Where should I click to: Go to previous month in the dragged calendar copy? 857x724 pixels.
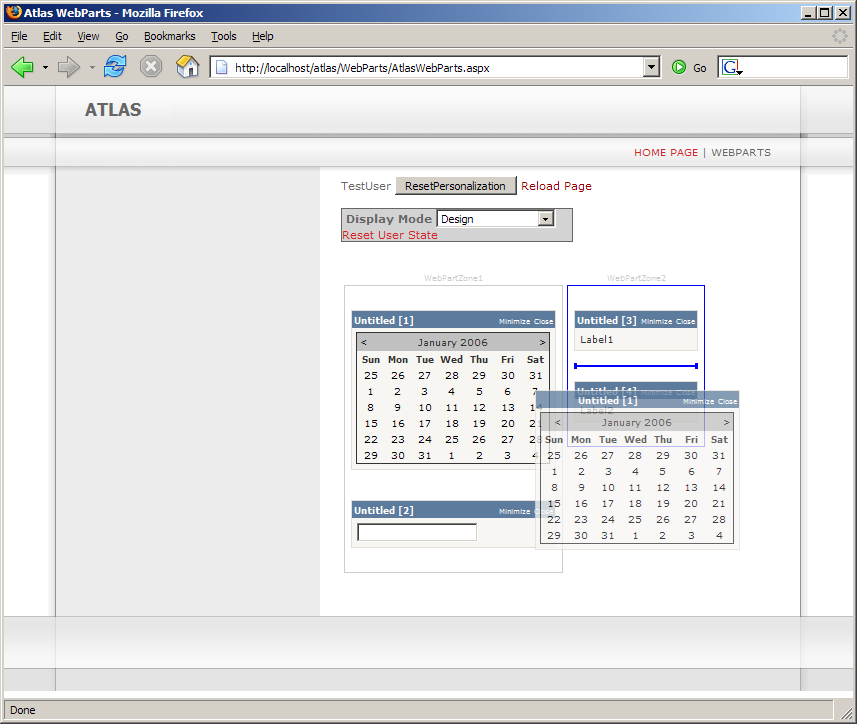tap(557, 422)
